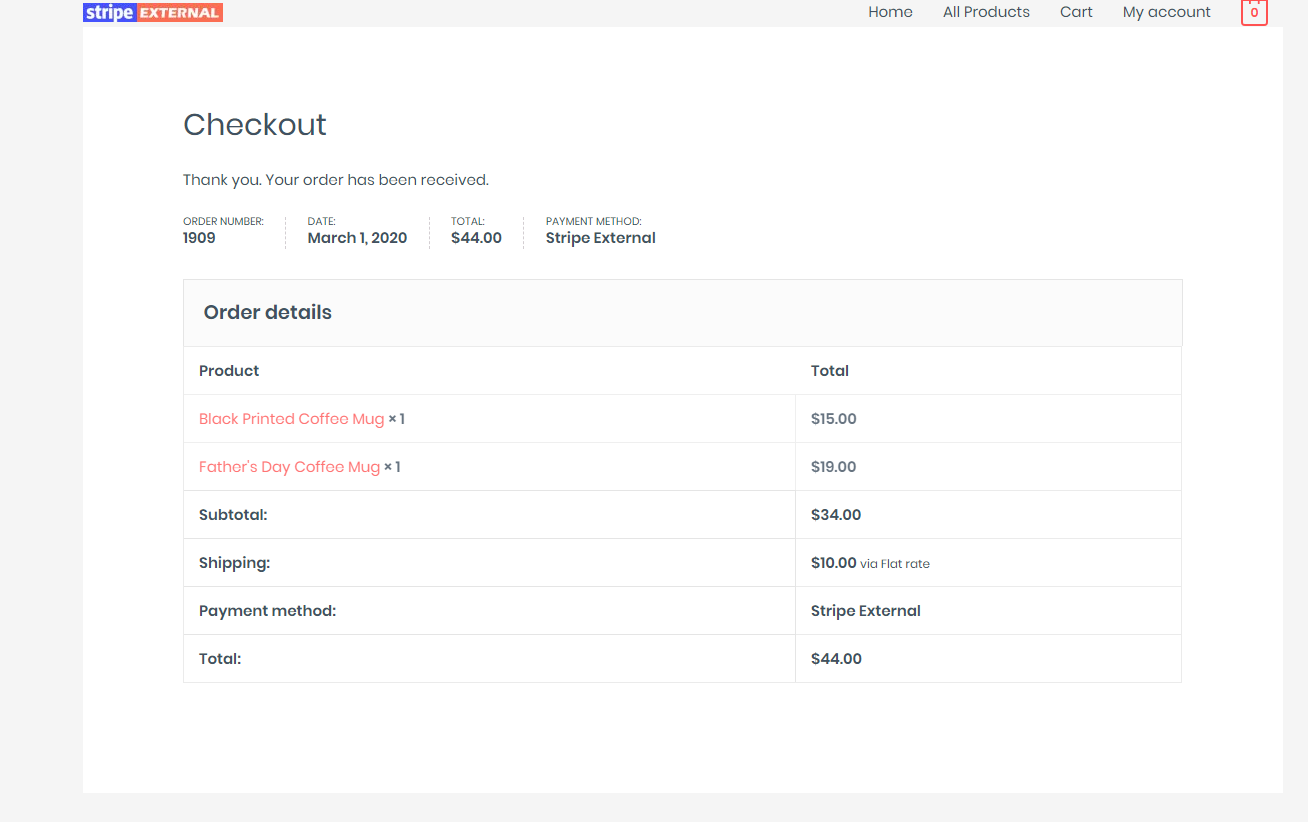Select the Product column header
Viewport: 1308px width, 822px height.
pyautogui.click(x=229, y=371)
